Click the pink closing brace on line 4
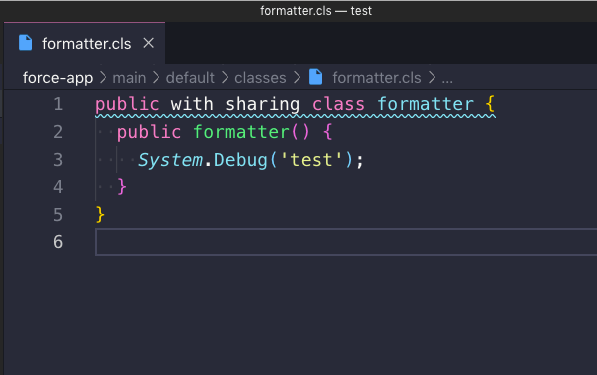This screenshot has width=597, height=375. pos(121,187)
